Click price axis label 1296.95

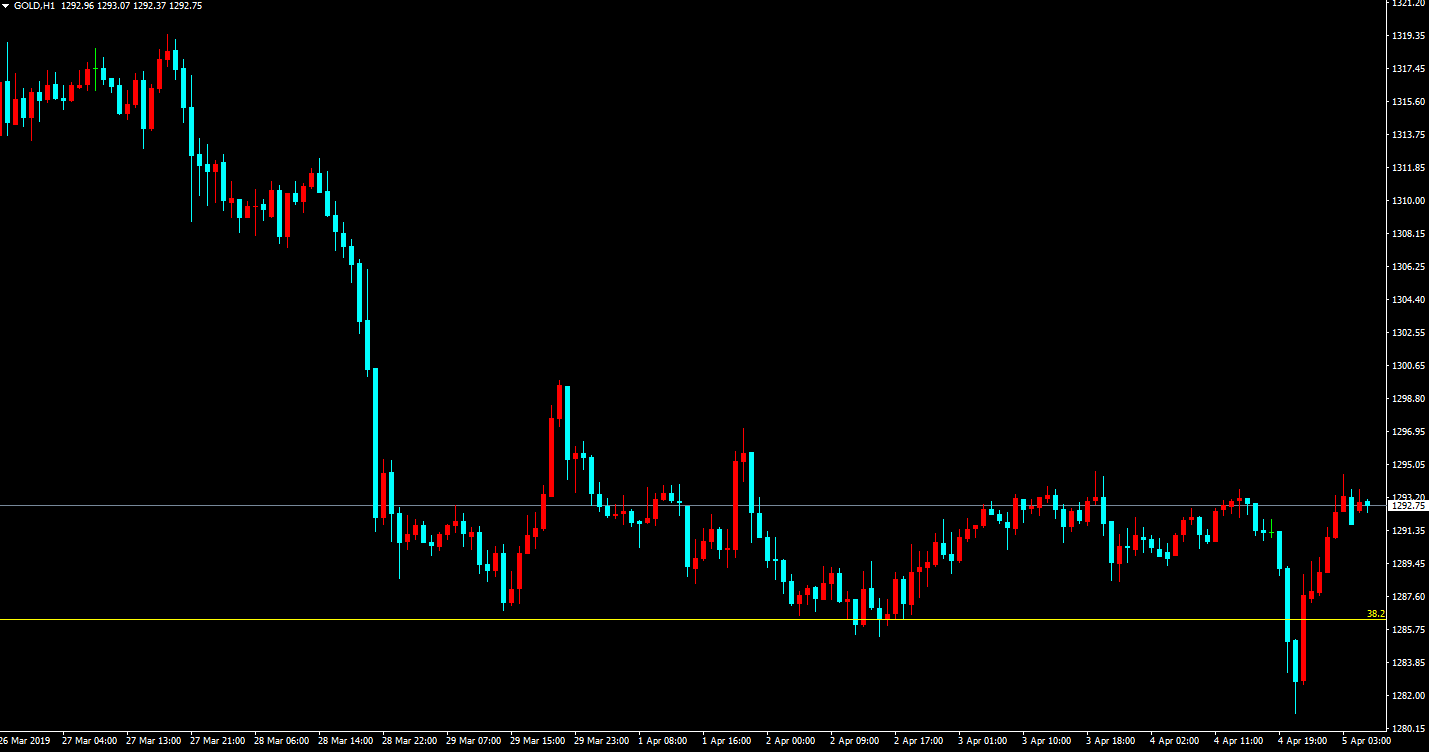[x=1407, y=431]
